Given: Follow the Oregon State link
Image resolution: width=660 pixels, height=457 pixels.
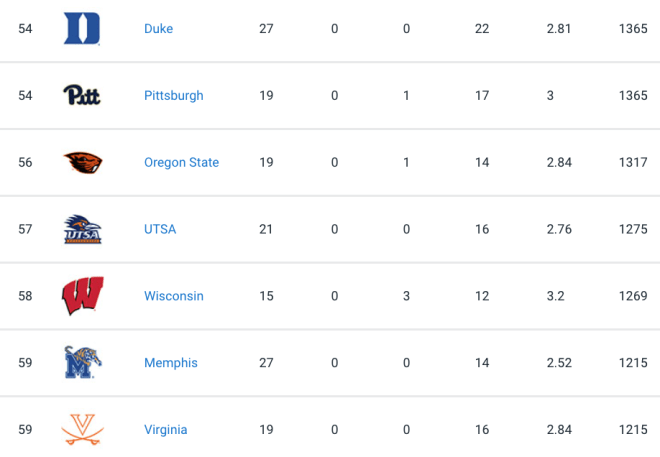Looking at the screenshot, I should 181,162.
